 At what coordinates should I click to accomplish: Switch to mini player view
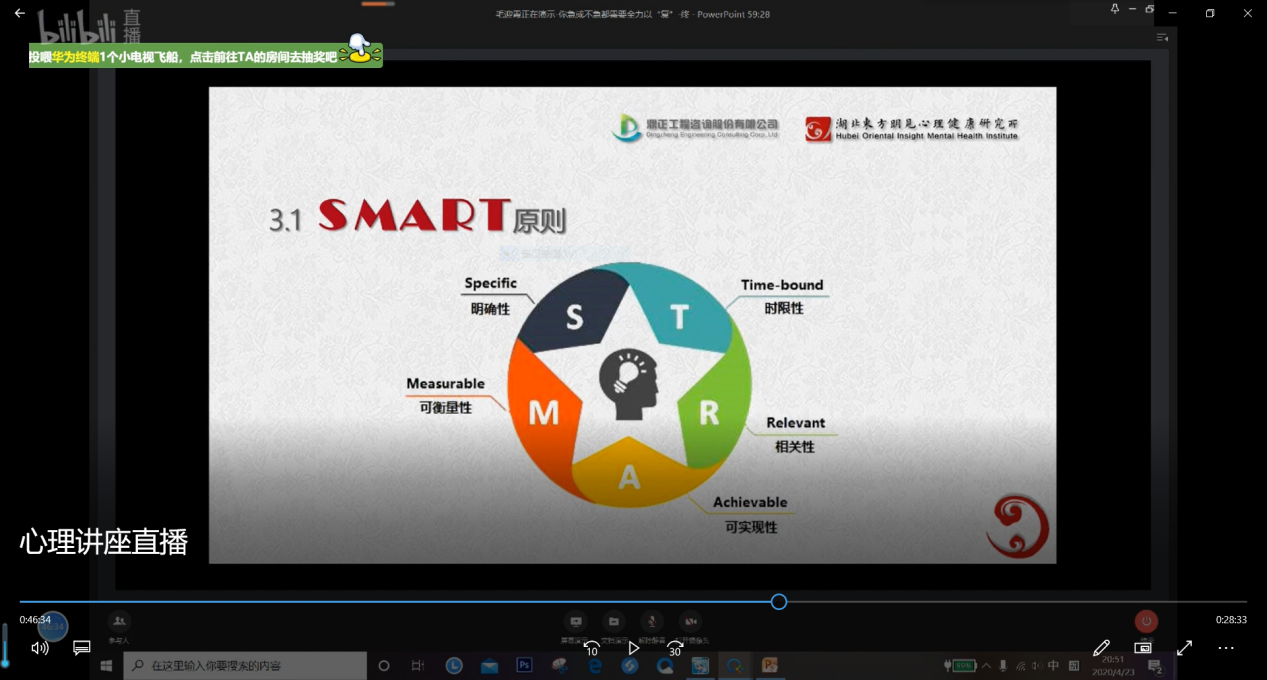1143,648
